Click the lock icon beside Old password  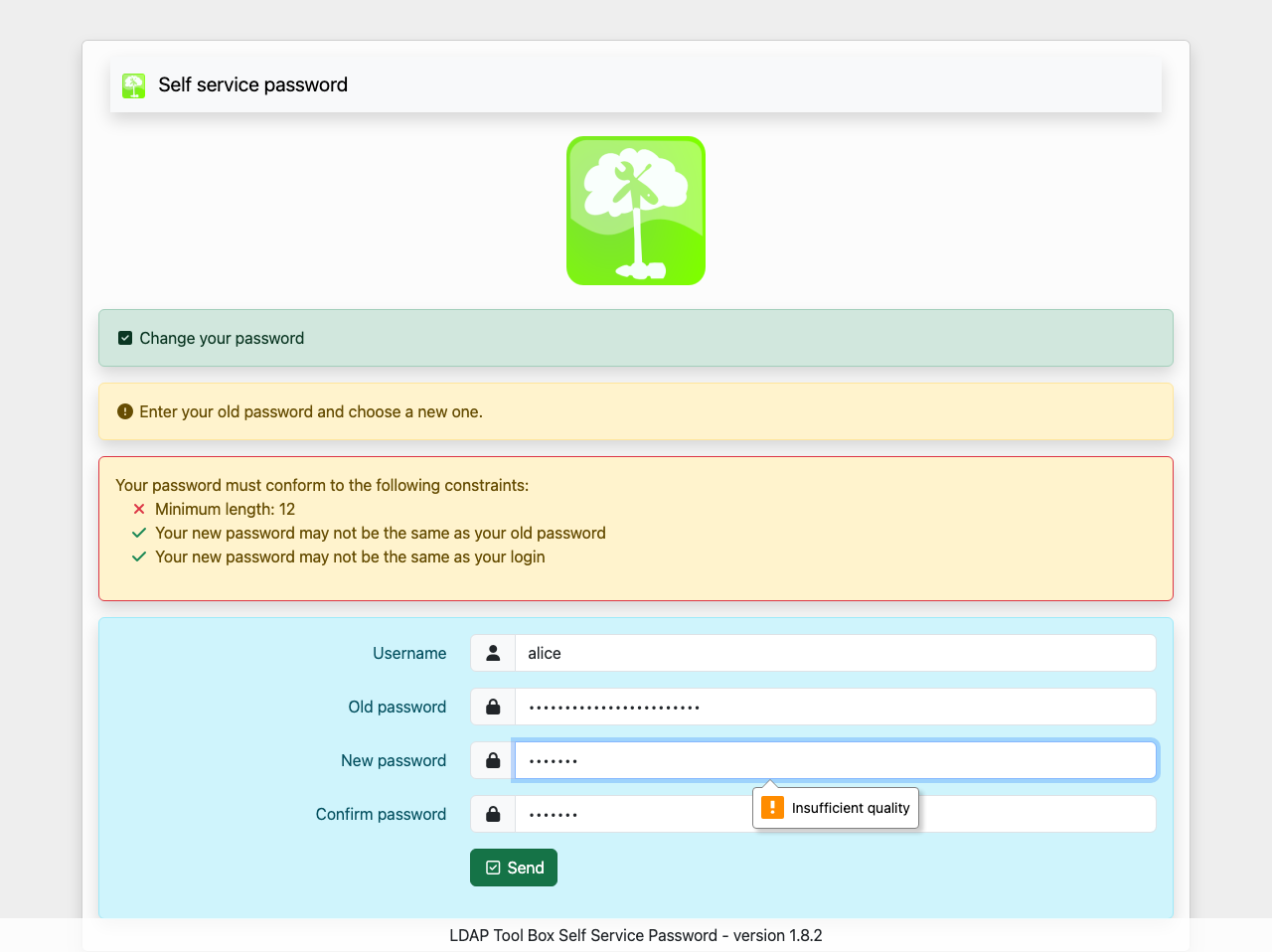pyautogui.click(x=493, y=707)
